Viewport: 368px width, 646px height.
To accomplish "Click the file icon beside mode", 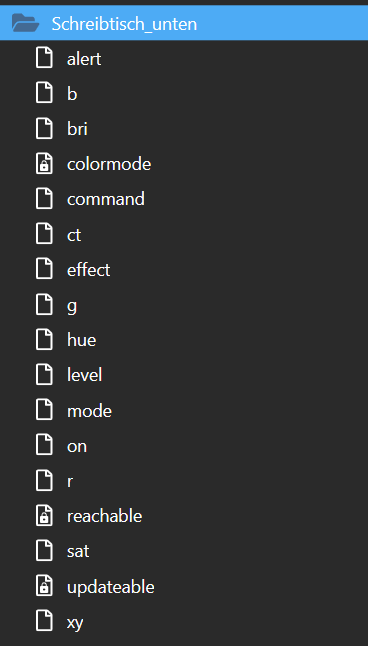I will click(x=44, y=410).
